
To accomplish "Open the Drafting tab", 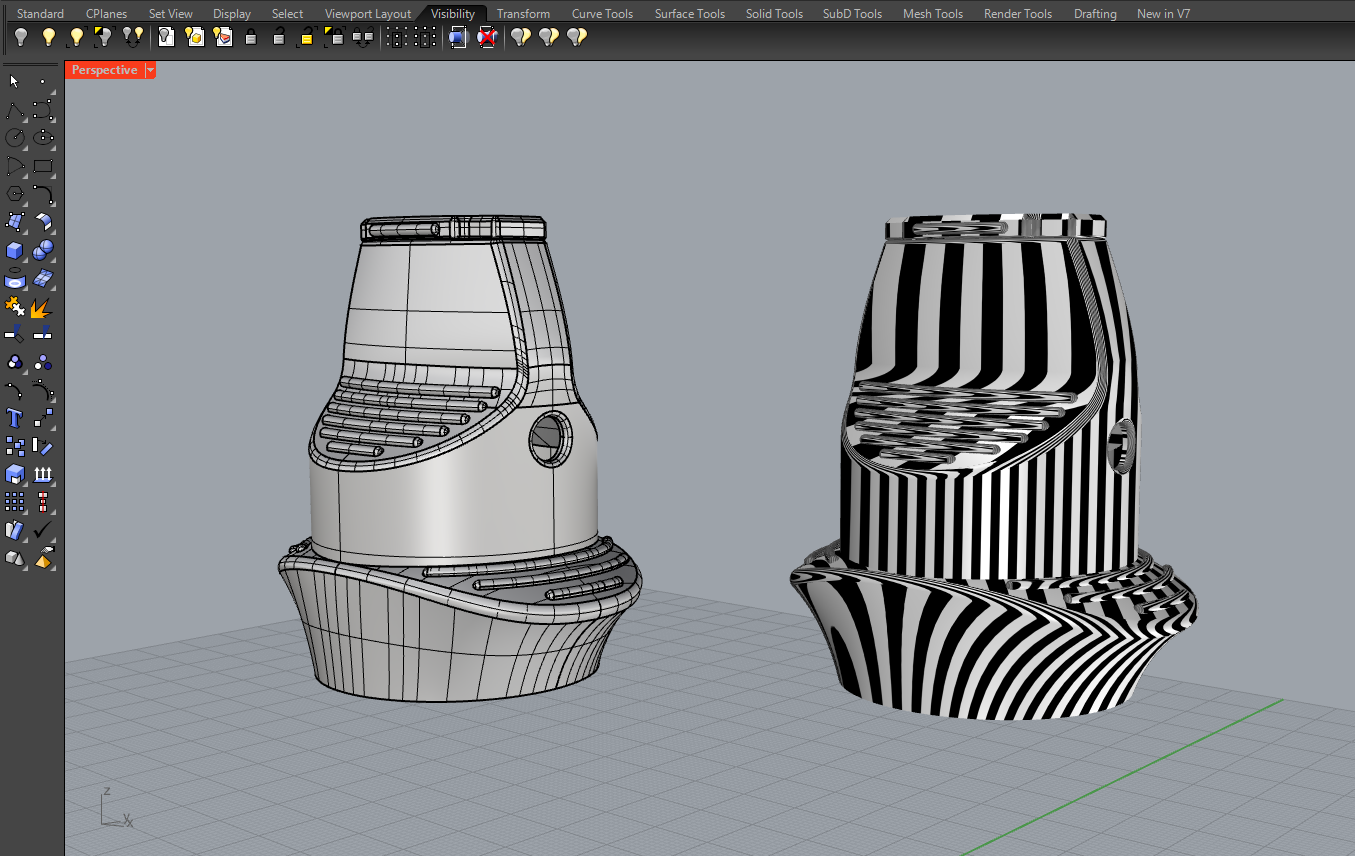I will tap(1095, 14).
